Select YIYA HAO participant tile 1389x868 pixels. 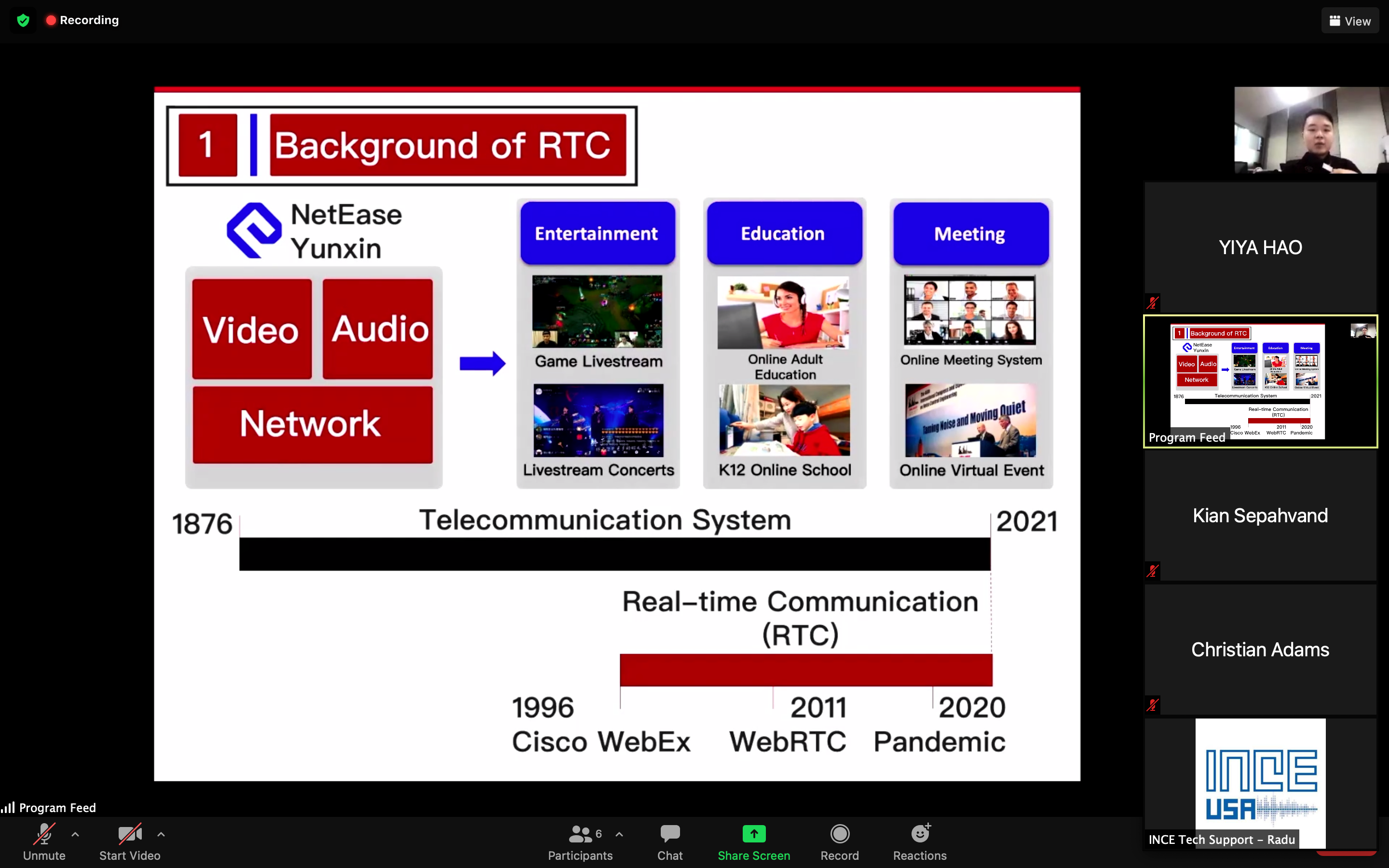(x=1260, y=247)
